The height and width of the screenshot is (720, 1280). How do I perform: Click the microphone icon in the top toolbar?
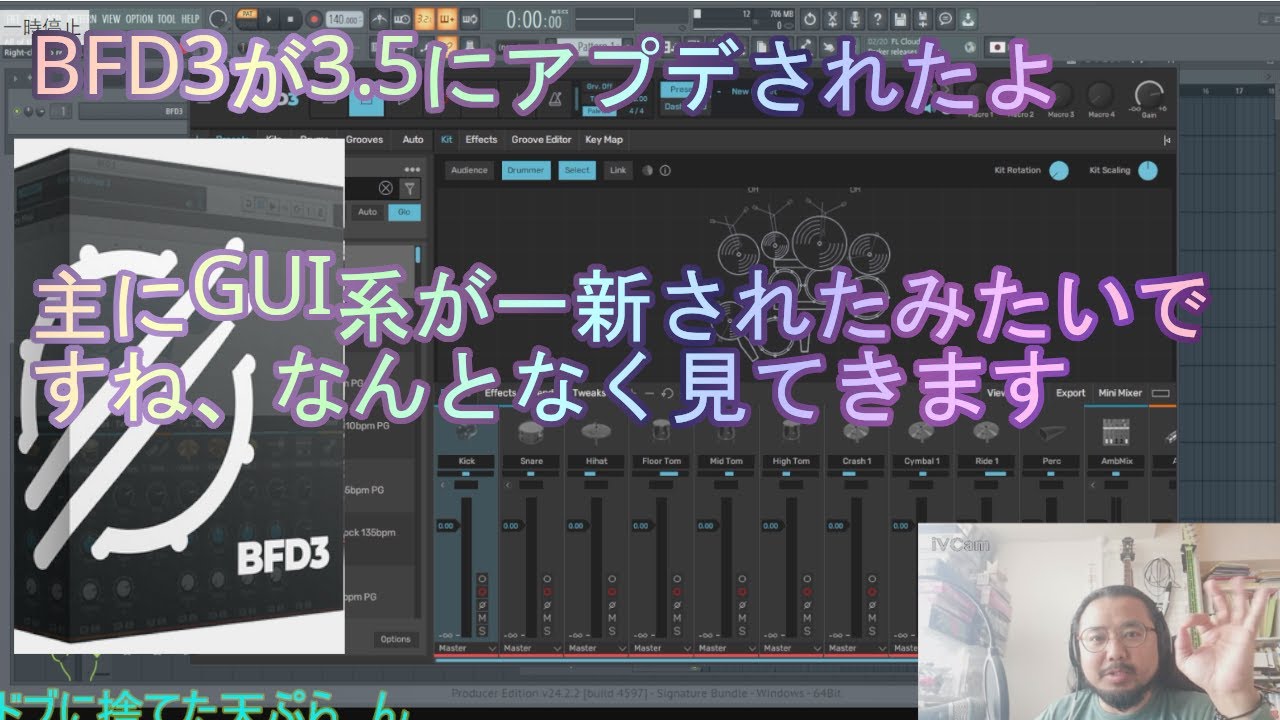(855, 19)
